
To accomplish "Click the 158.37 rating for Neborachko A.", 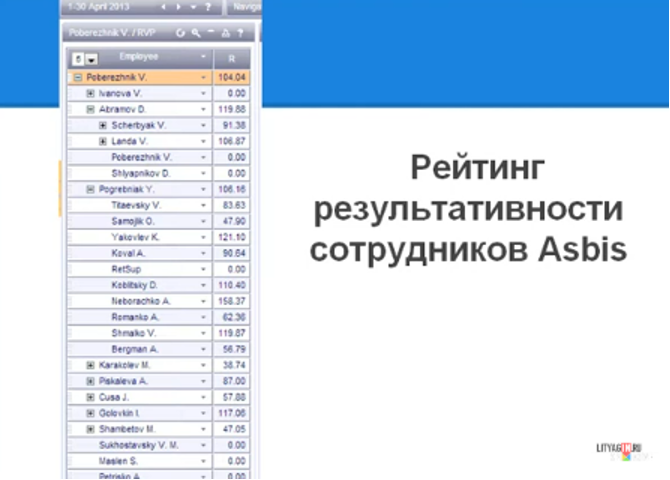I will (x=232, y=301).
